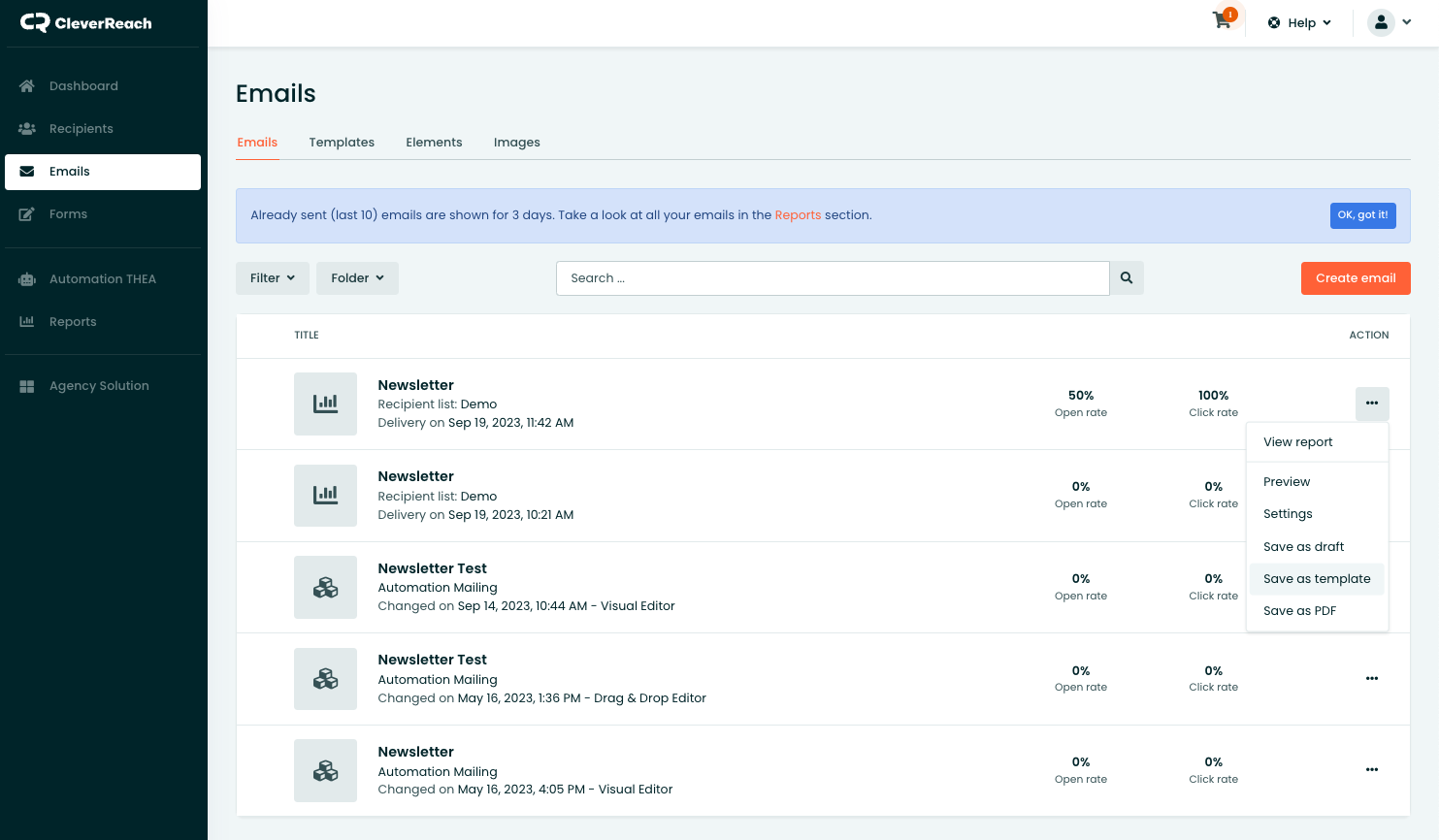Open the Help dropdown
Viewport: 1439px width, 840px height.
(x=1298, y=21)
